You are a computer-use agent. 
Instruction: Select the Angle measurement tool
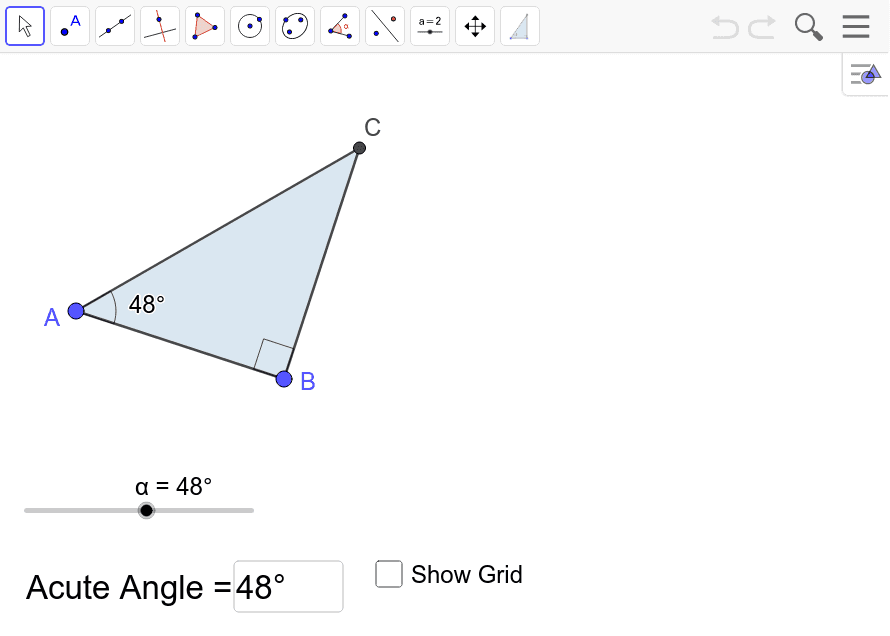click(340, 26)
